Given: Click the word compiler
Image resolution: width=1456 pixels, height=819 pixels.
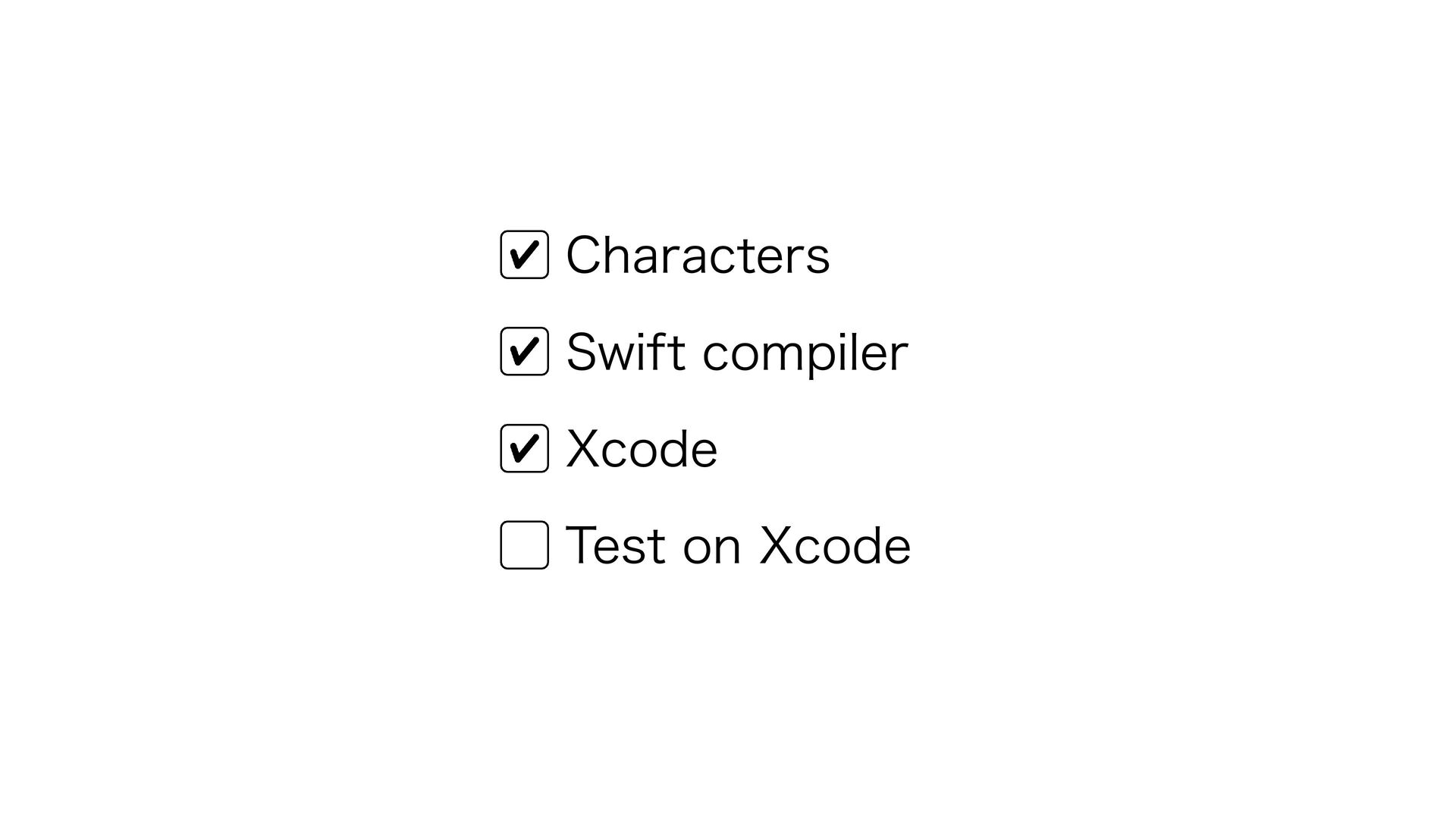Looking at the screenshot, I should pos(805,353).
